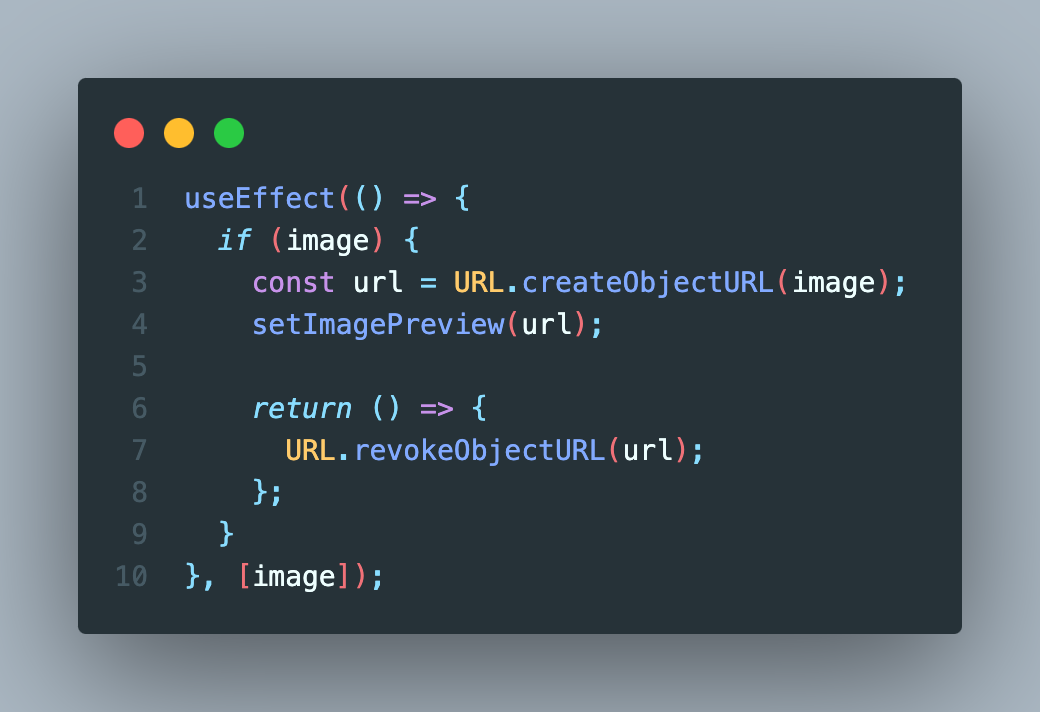Click revokeObjectURL method name
Screen dimensions: 1040x712
(480, 451)
